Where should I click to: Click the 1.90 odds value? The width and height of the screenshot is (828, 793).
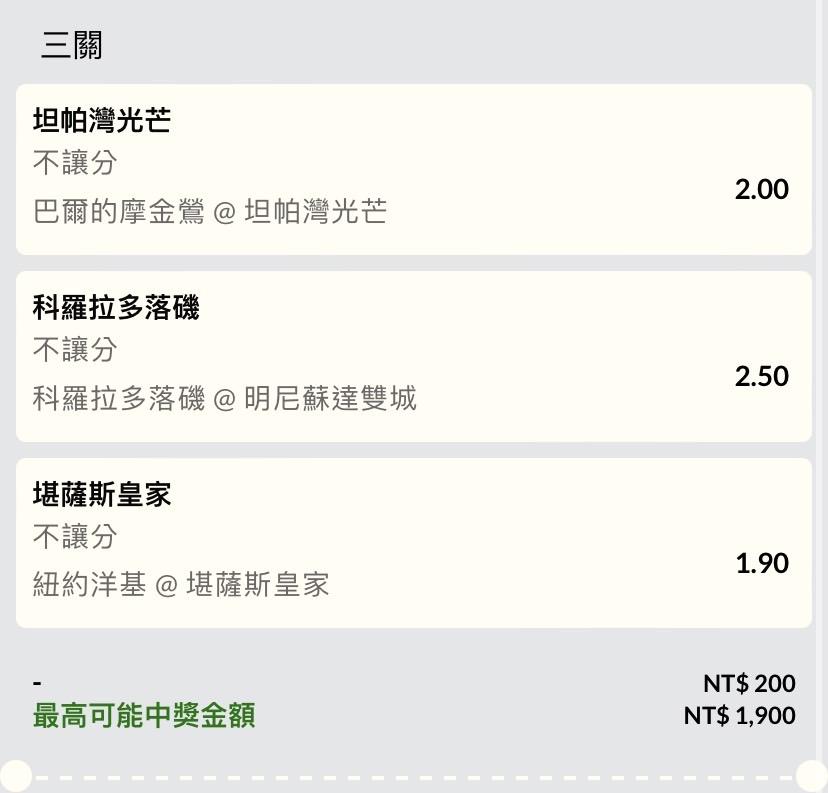tap(762, 563)
